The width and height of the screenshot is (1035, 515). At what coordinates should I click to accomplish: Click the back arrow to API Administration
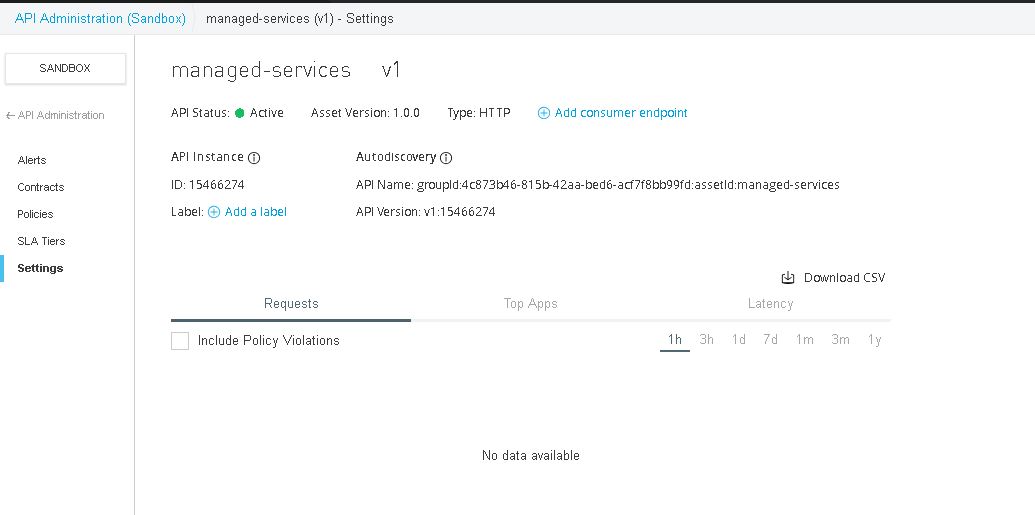(10, 116)
